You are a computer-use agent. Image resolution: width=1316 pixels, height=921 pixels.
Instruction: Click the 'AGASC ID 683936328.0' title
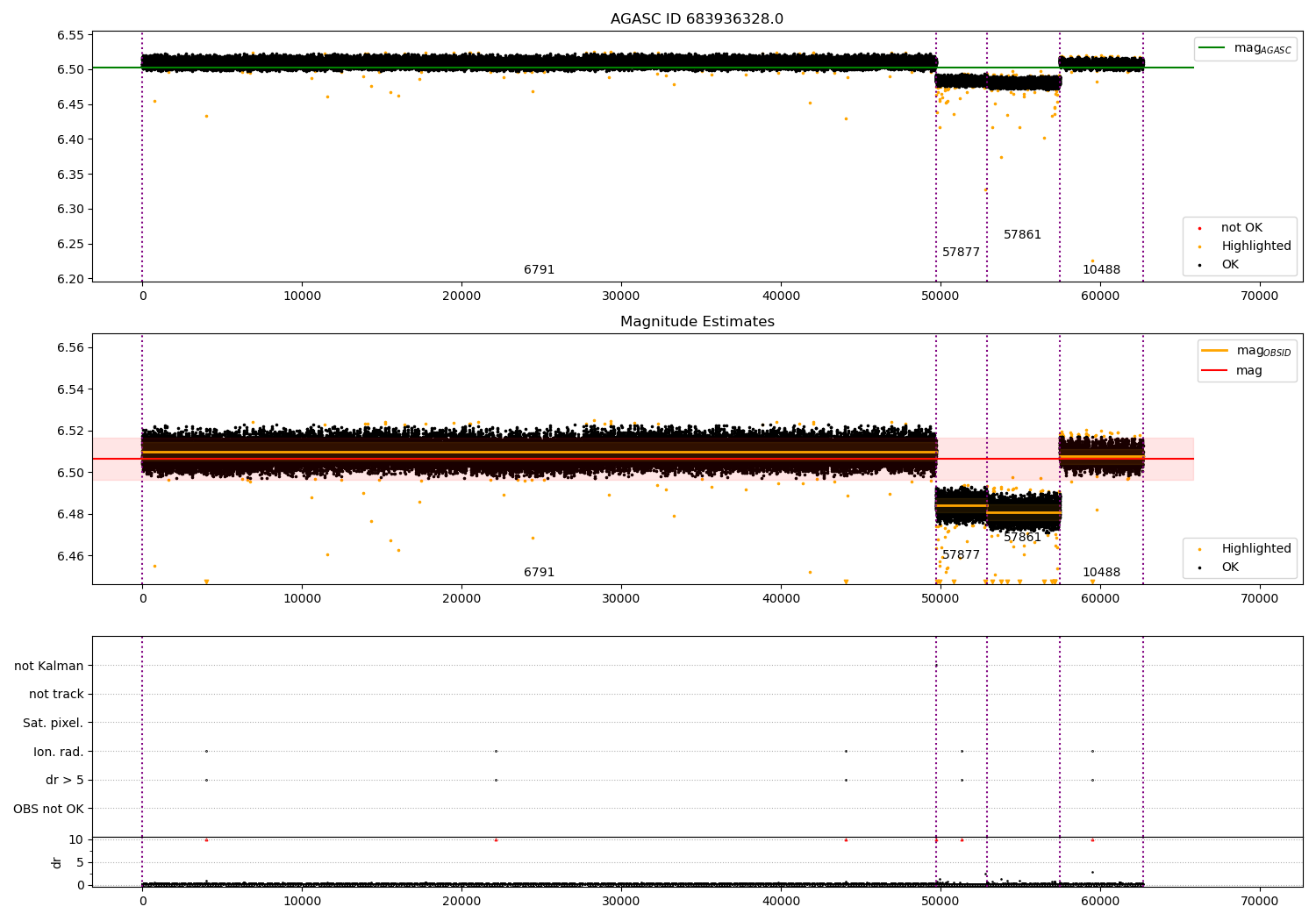(x=697, y=19)
